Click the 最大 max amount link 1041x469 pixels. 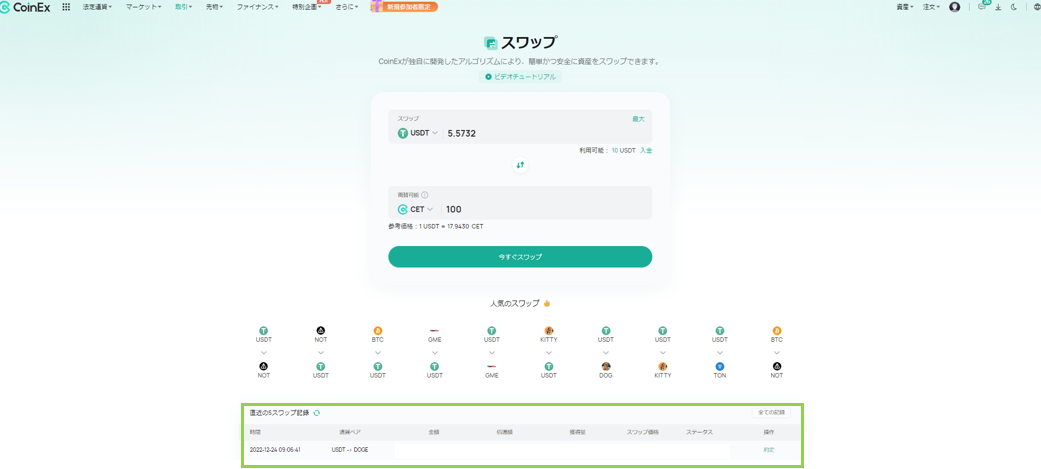click(638, 119)
